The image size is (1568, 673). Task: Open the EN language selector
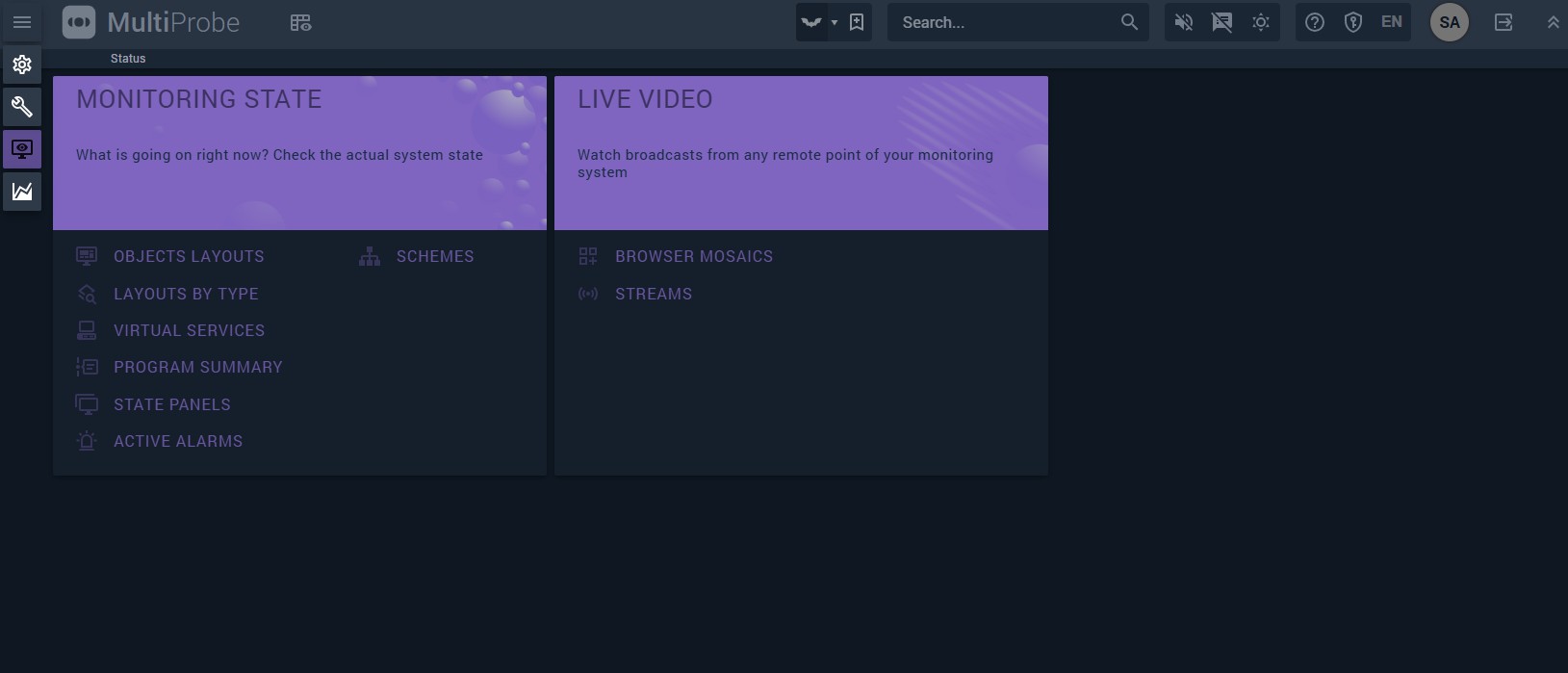[x=1391, y=22]
